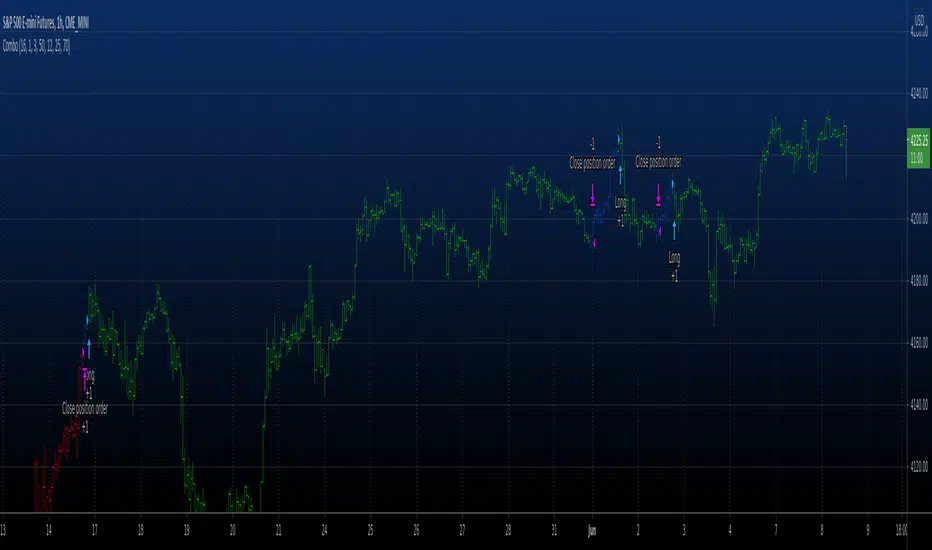Click the 4120.00 price axis label

(919, 467)
